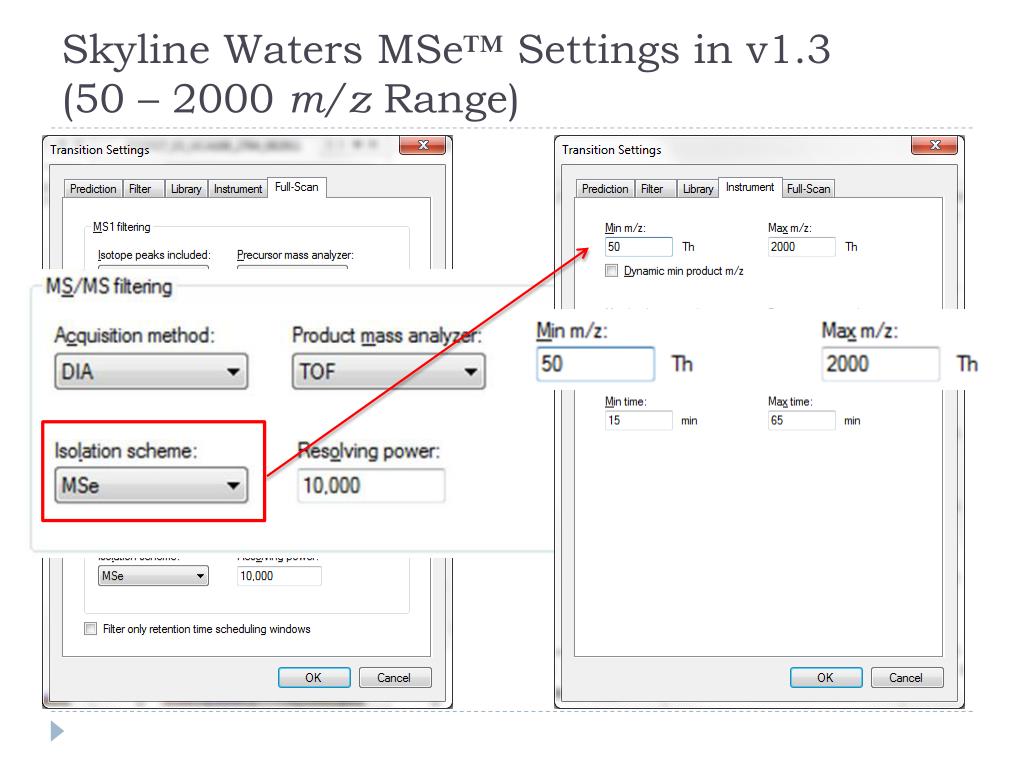Screen dimensions: 1024x768
Task: Switch to Instrument tab in the MS1 filtering dialog
Action: click(238, 189)
